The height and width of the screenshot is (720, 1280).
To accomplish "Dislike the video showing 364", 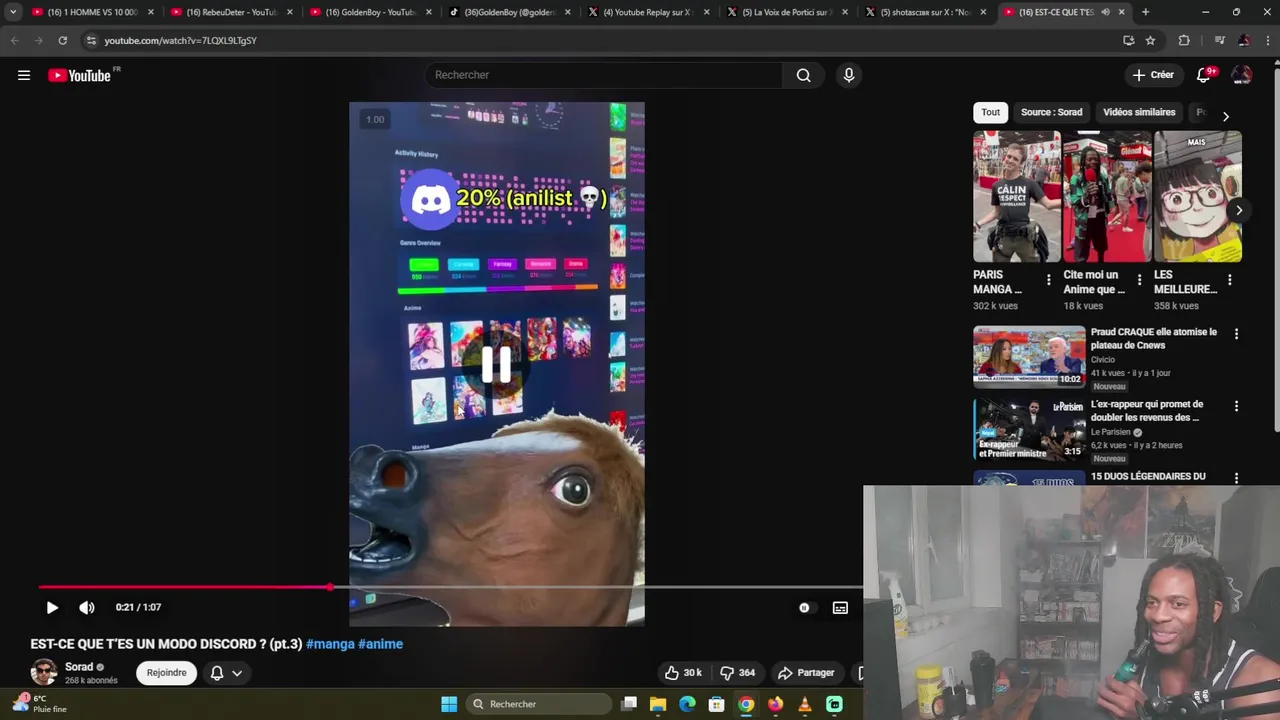I will 738,673.
